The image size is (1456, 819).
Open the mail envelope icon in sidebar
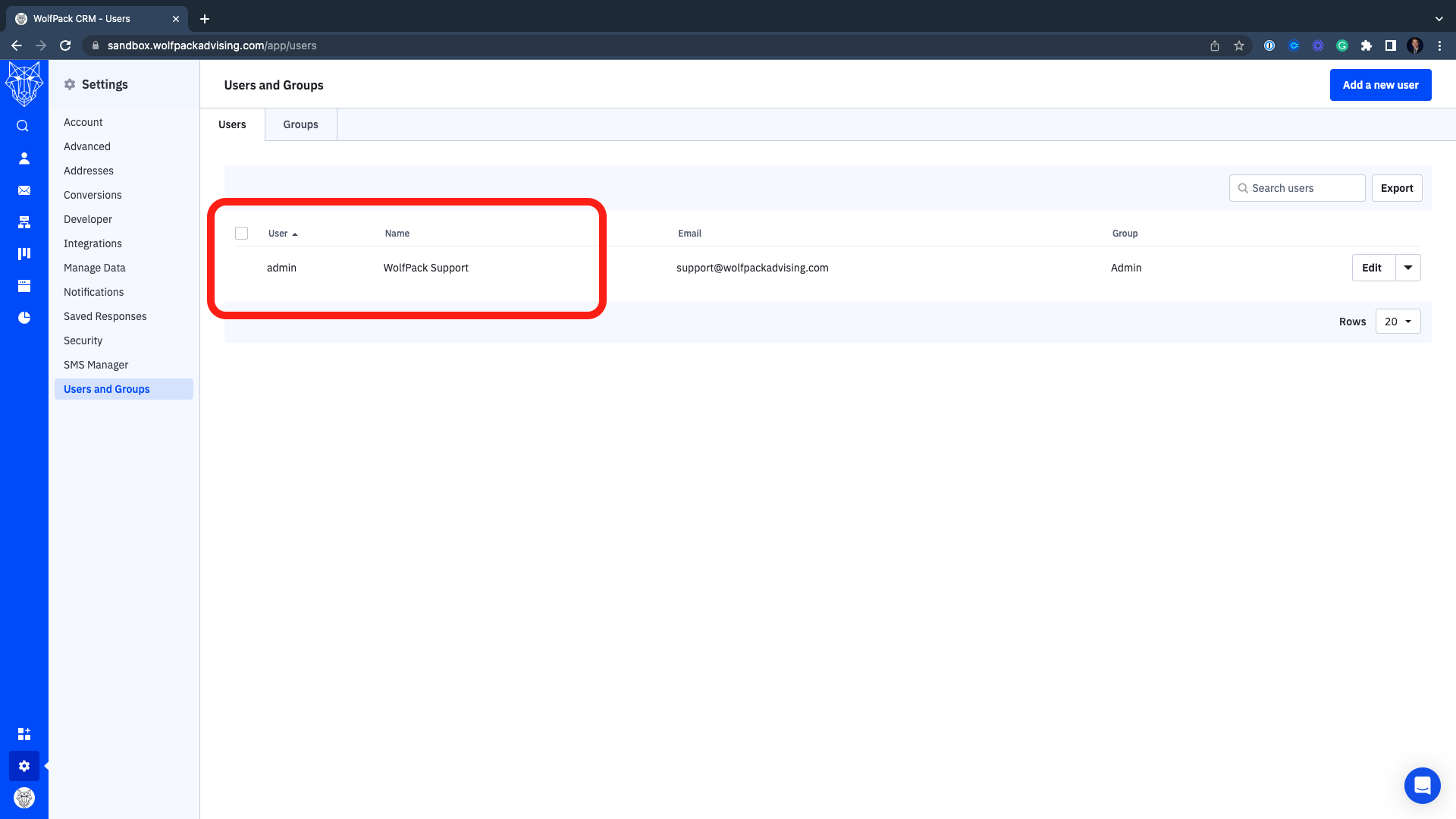(24, 190)
